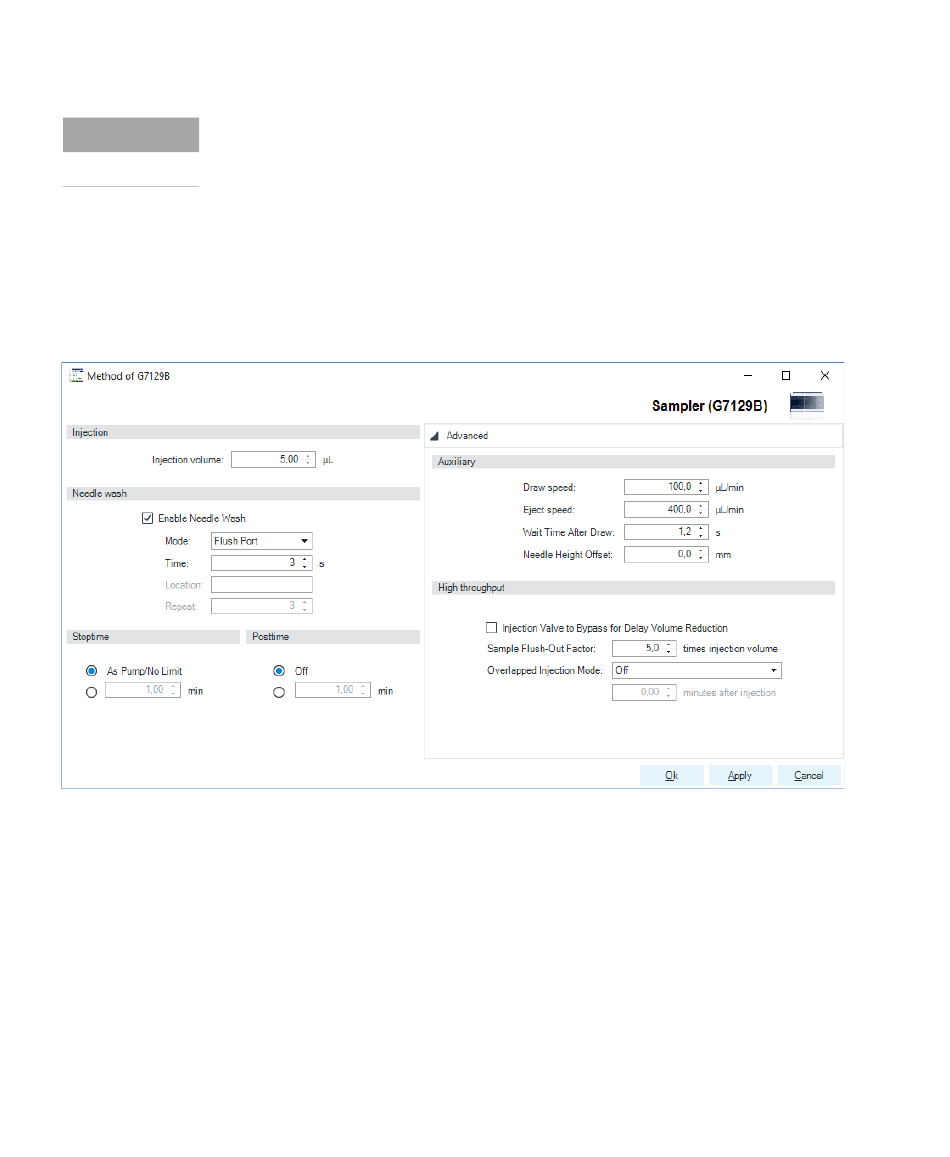Adjust the Sample Flush-Out Factor spinner

670,648
